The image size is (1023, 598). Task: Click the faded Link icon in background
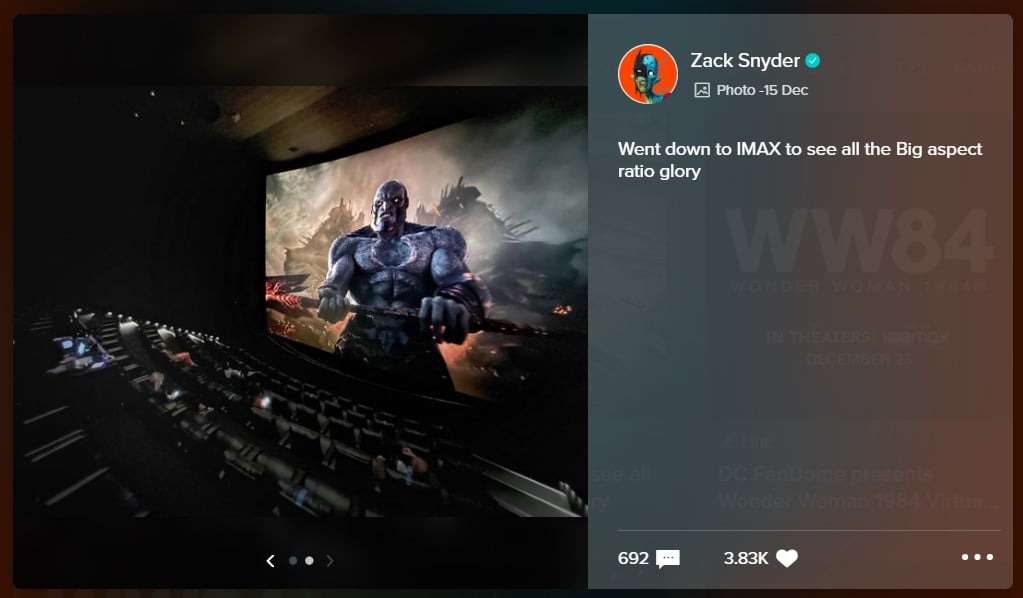click(x=727, y=441)
